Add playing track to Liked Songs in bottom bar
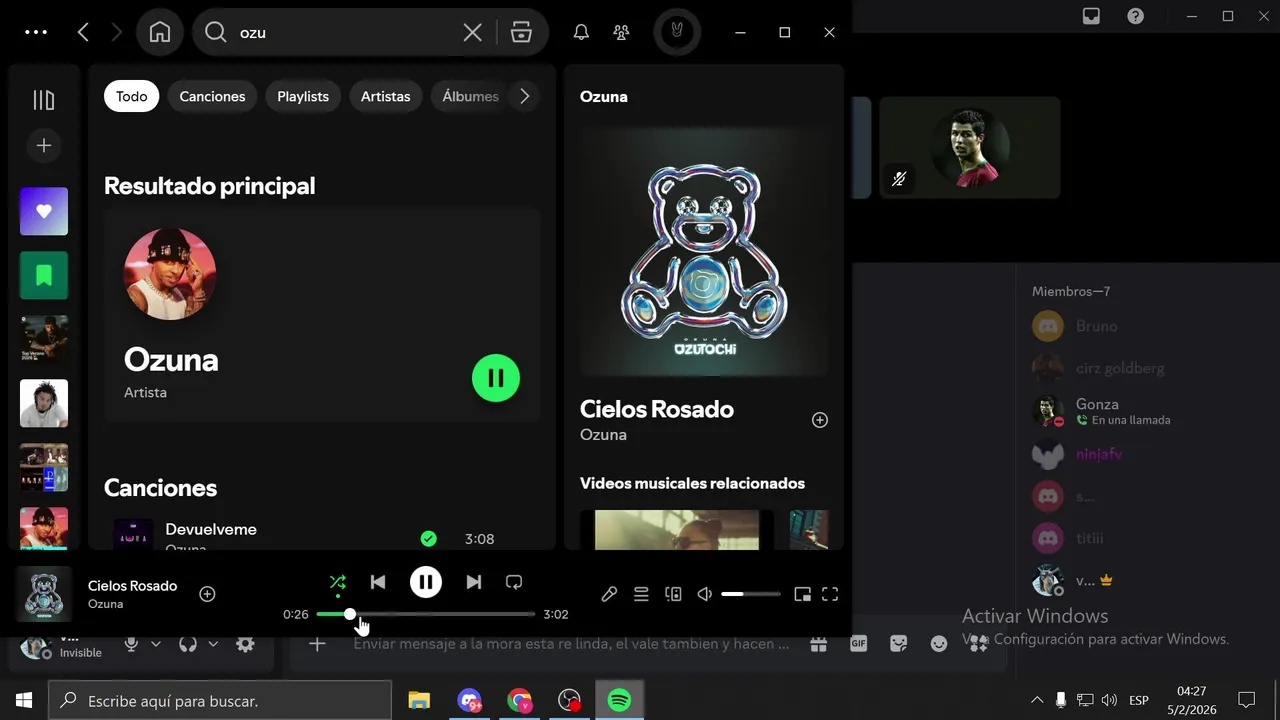The width and height of the screenshot is (1280, 720). pyautogui.click(x=207, y=594)
